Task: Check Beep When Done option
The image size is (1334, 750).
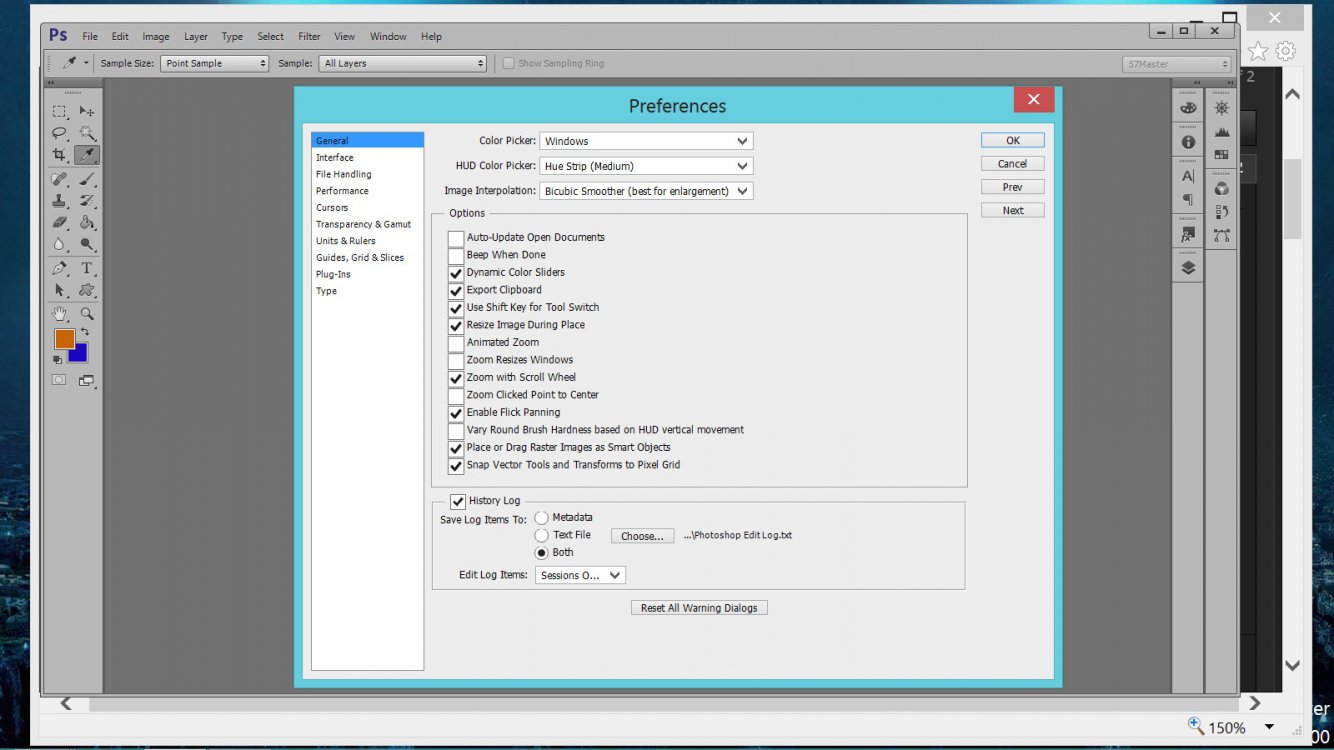Action: (456, 255)
